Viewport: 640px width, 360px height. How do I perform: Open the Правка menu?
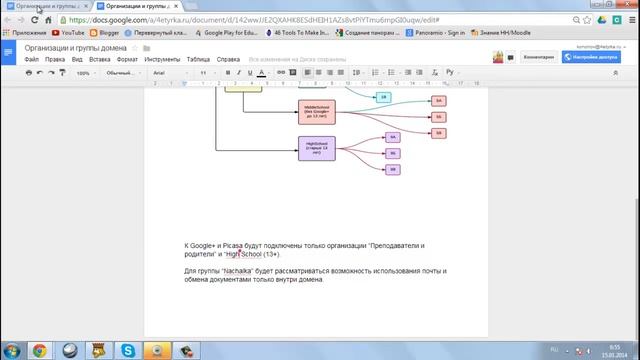[55, 60]
